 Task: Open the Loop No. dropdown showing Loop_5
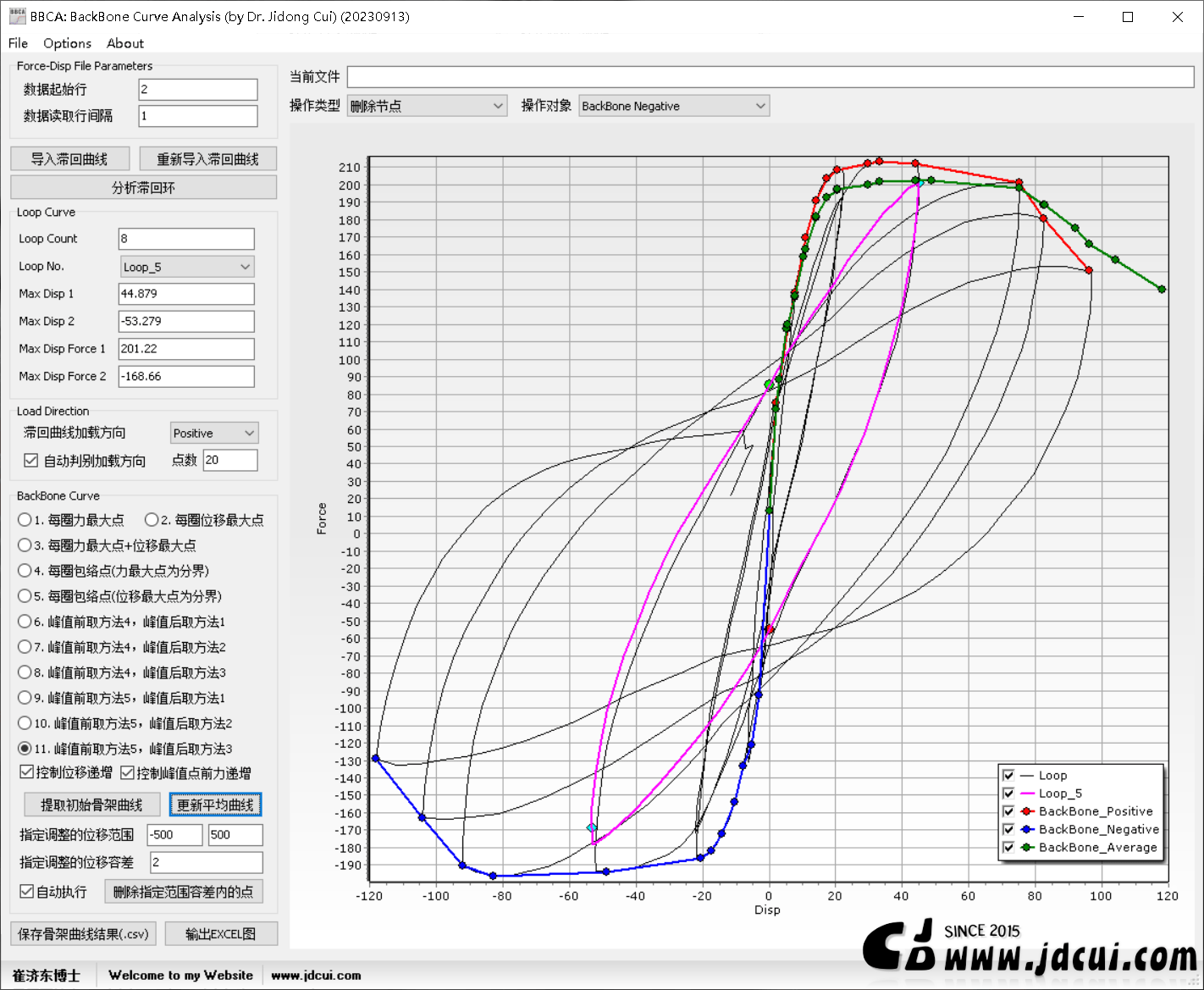point(187,267)
